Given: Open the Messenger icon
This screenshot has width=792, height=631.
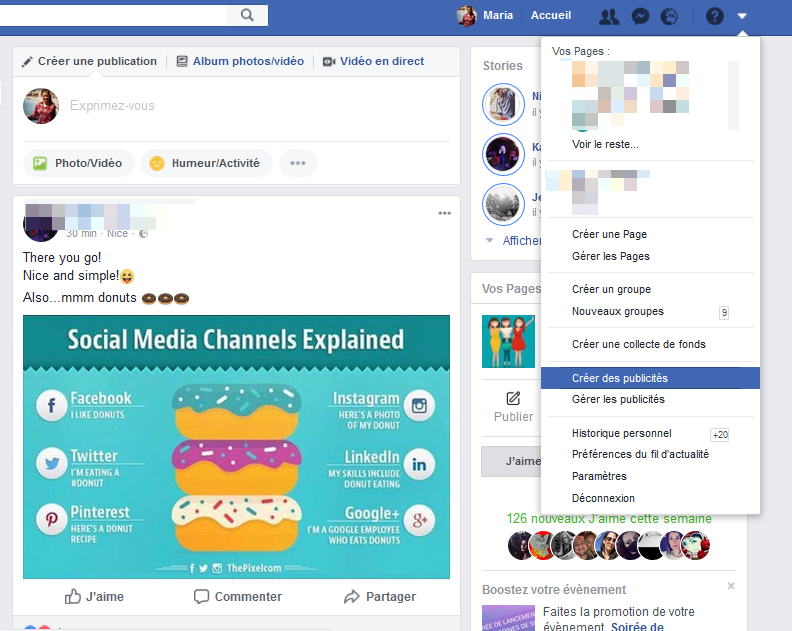Looking at the screenshot, I should (x=641, y=16).
